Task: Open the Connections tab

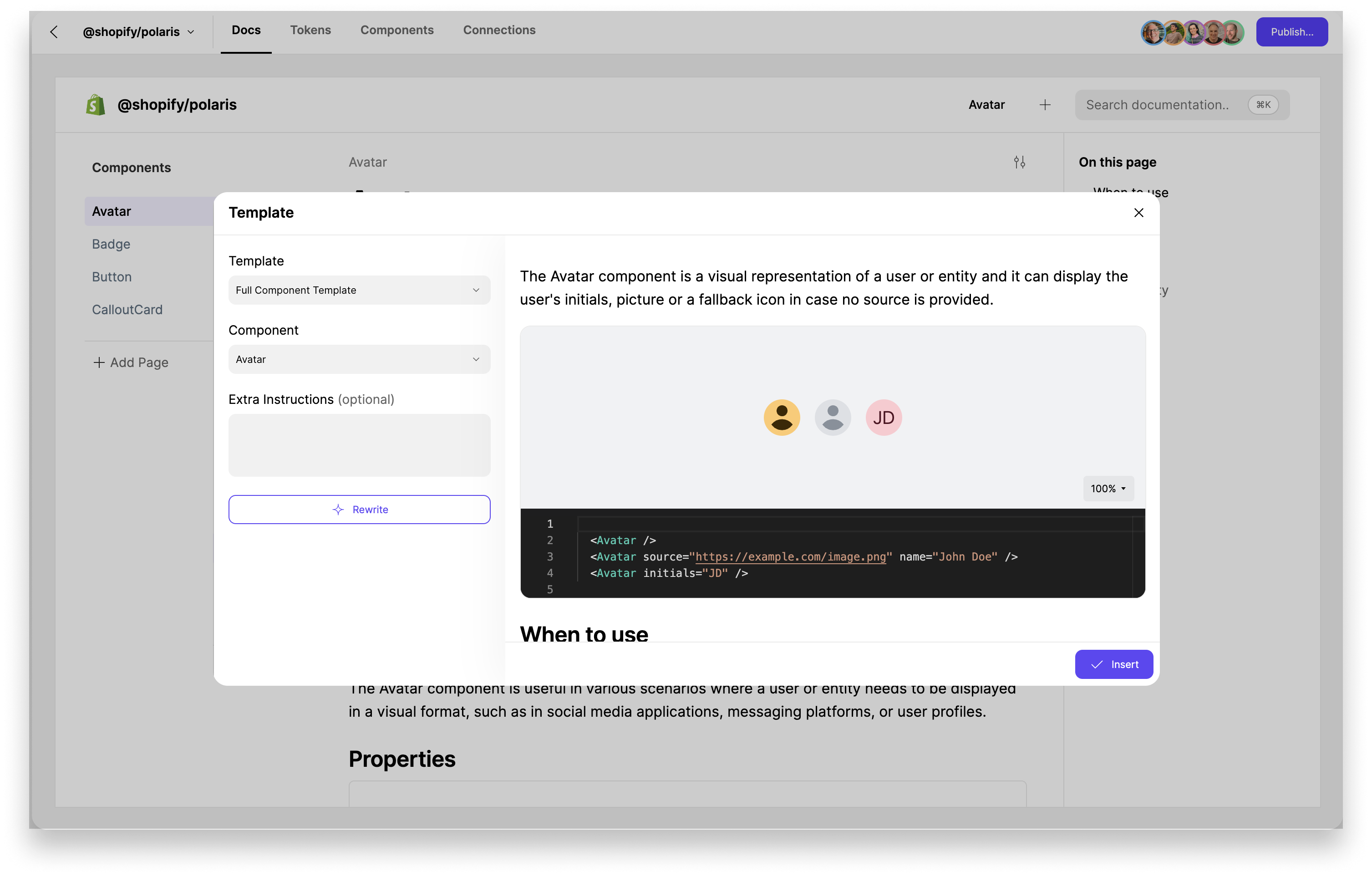Action: [x=499, y=30]
